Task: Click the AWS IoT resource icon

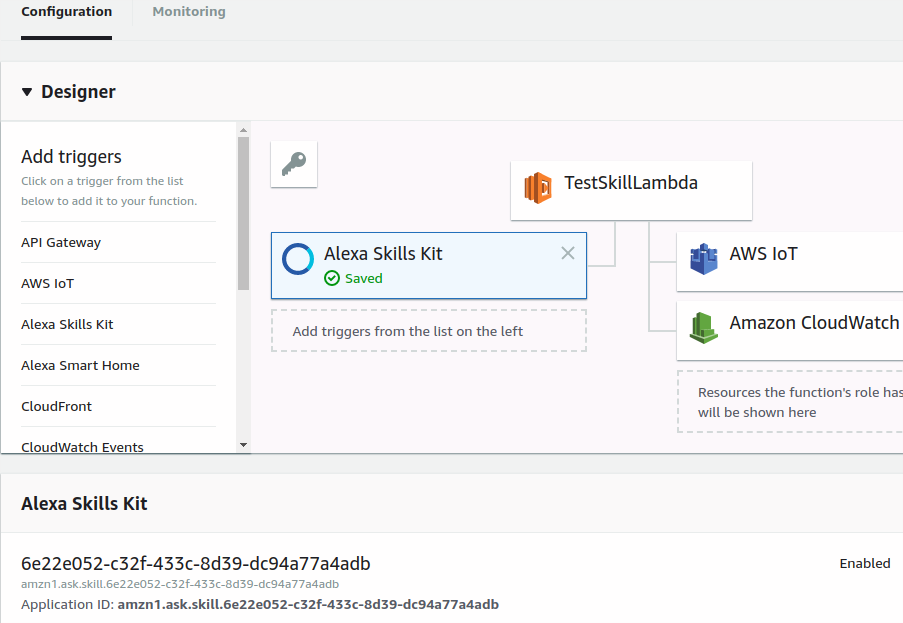Action: 704,258
